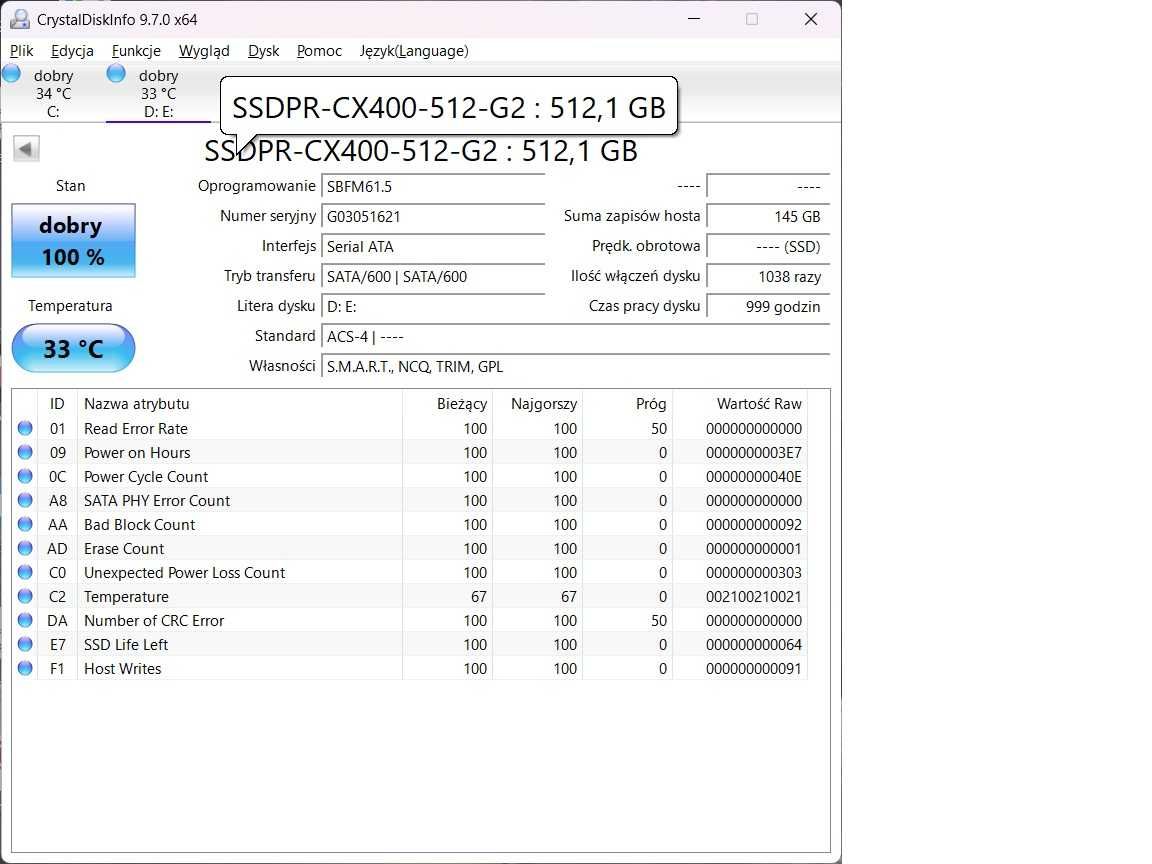
Task: Click the Próg column header
Action: click(627, 403)
